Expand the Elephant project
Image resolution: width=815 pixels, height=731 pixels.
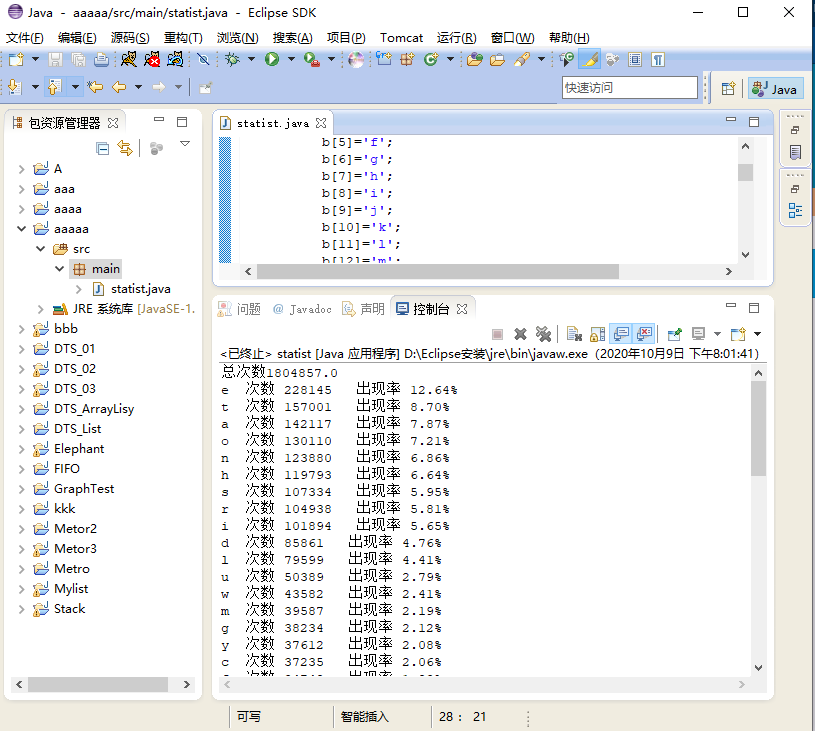tap(21, 449)
